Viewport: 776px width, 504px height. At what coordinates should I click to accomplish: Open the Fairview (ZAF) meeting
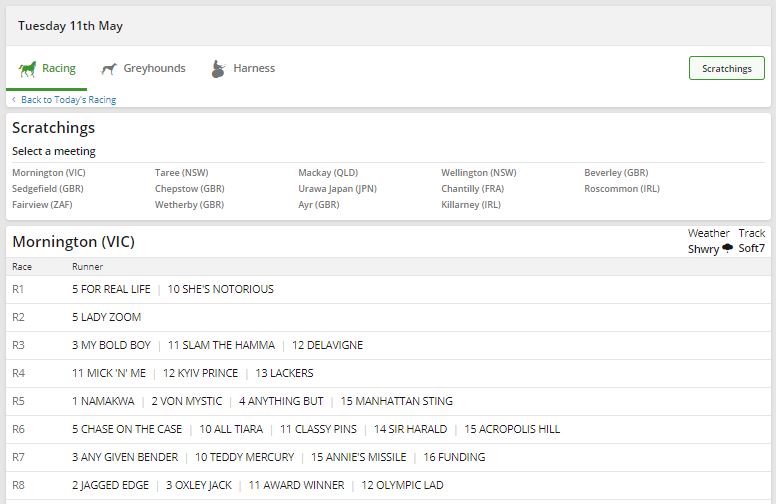click(42, 205)
